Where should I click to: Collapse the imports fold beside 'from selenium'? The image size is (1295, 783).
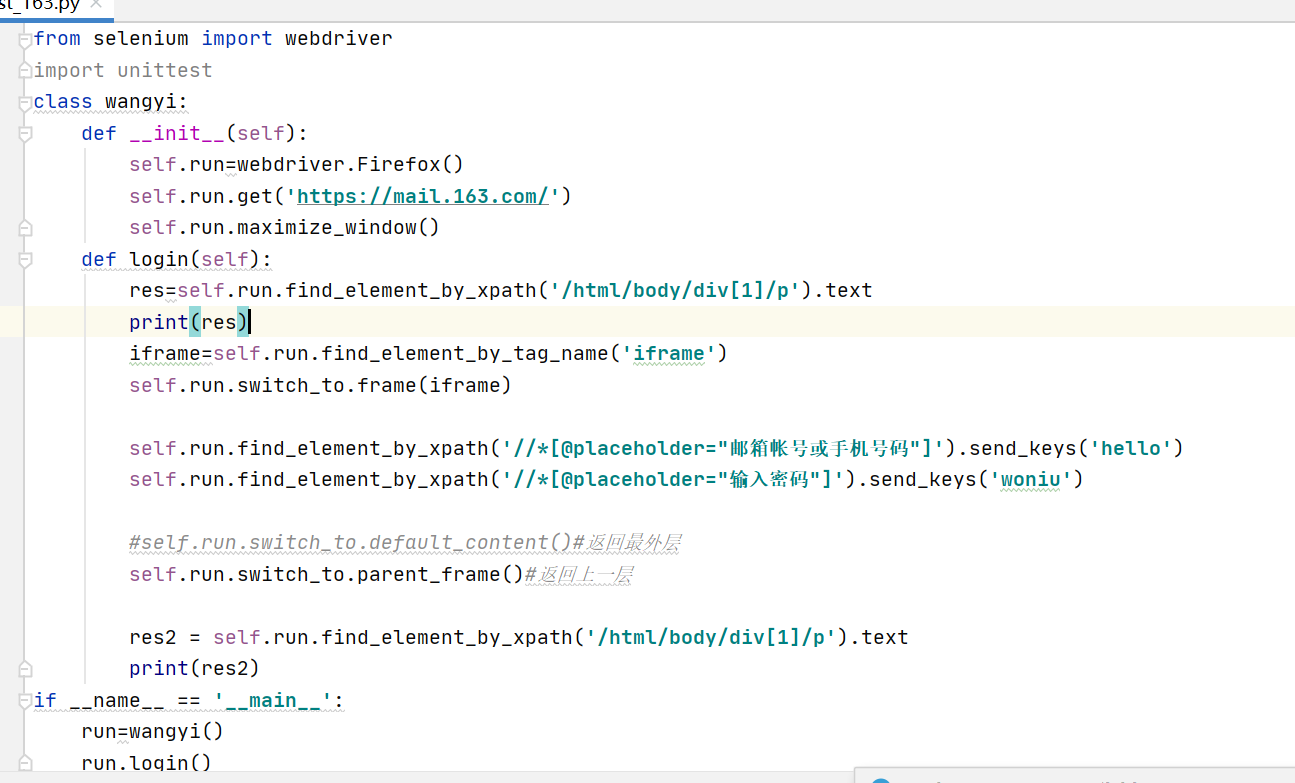point(25,39)
